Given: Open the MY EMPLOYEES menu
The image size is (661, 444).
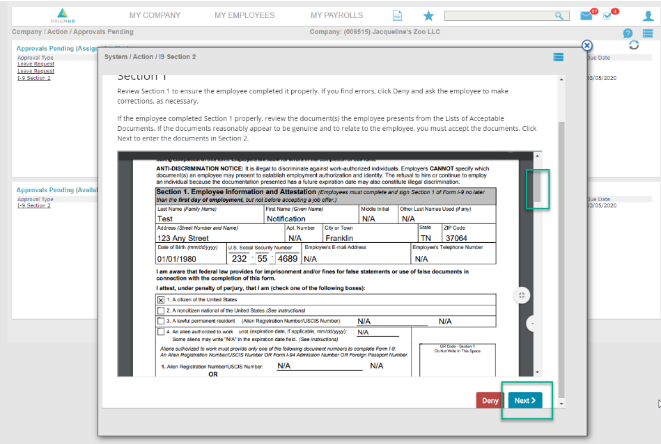Looking at the screenshot, I should pyautogui.click(x=245, y=15).
